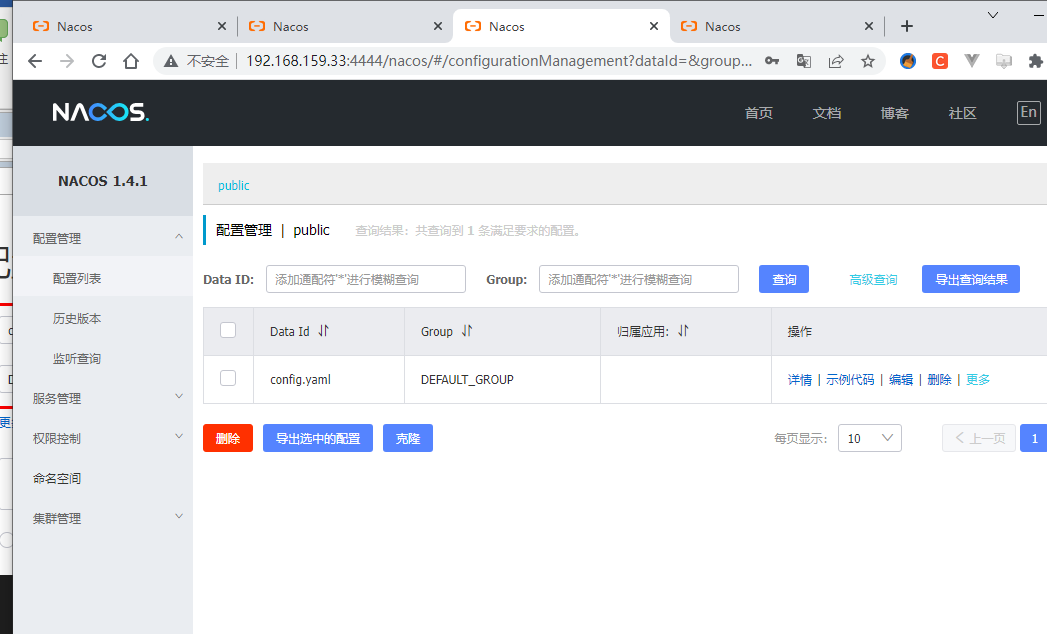Open 详情 for config.yaml
The width and height of the screenshot is (1047, 634).
[800, 379]
